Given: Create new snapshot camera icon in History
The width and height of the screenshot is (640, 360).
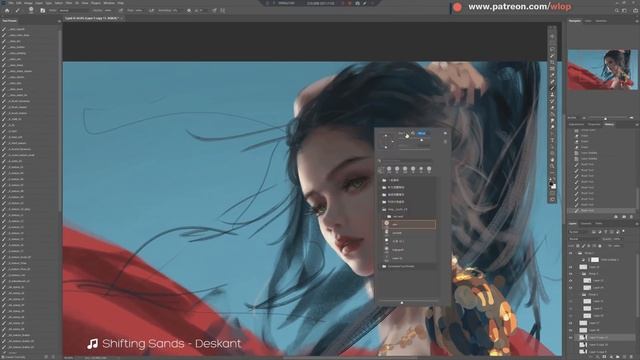Looking at the screenshot, I should pyautogui.click(x=624, y=216).
